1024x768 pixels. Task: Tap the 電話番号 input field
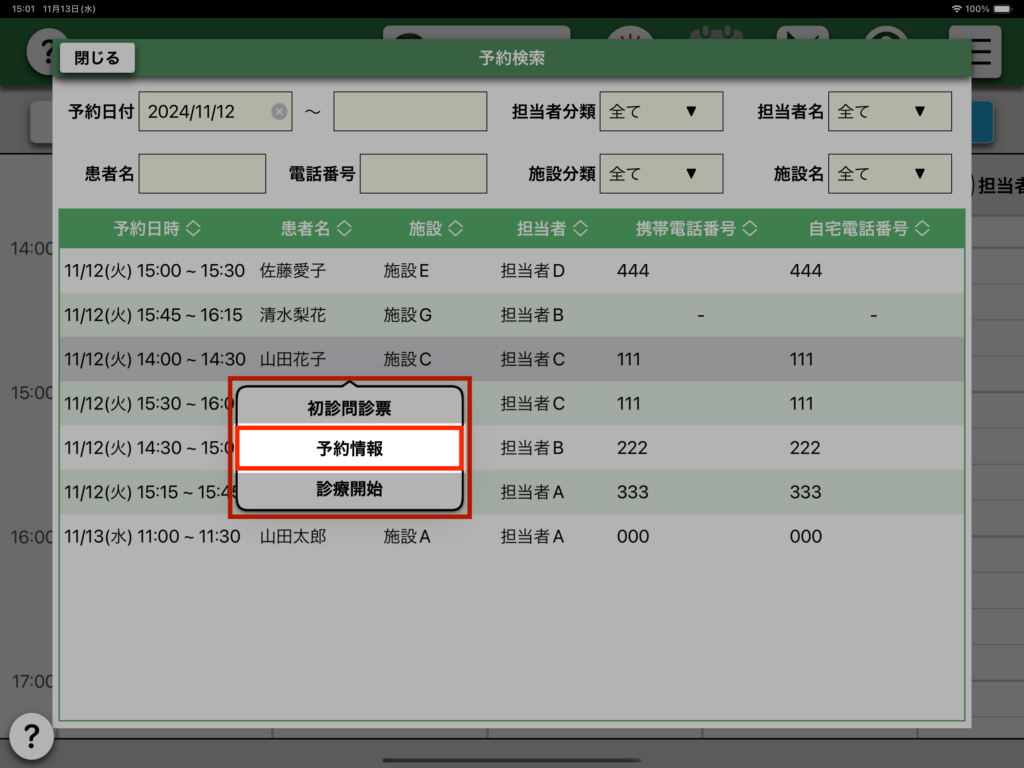coord(423,174)
